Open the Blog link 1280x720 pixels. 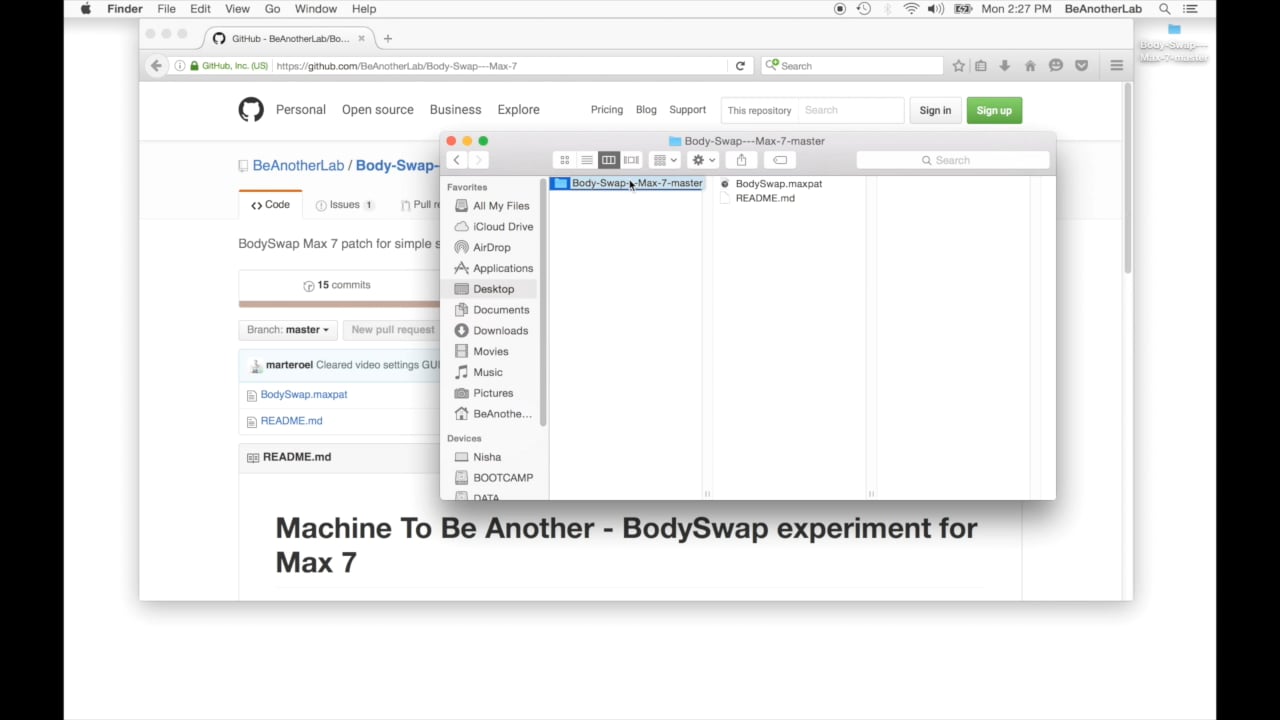click(x=646, y=110)
